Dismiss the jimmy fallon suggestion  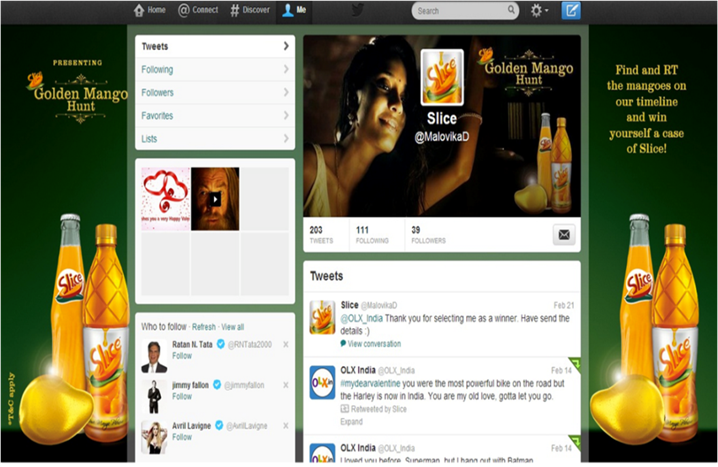[286, 385]
